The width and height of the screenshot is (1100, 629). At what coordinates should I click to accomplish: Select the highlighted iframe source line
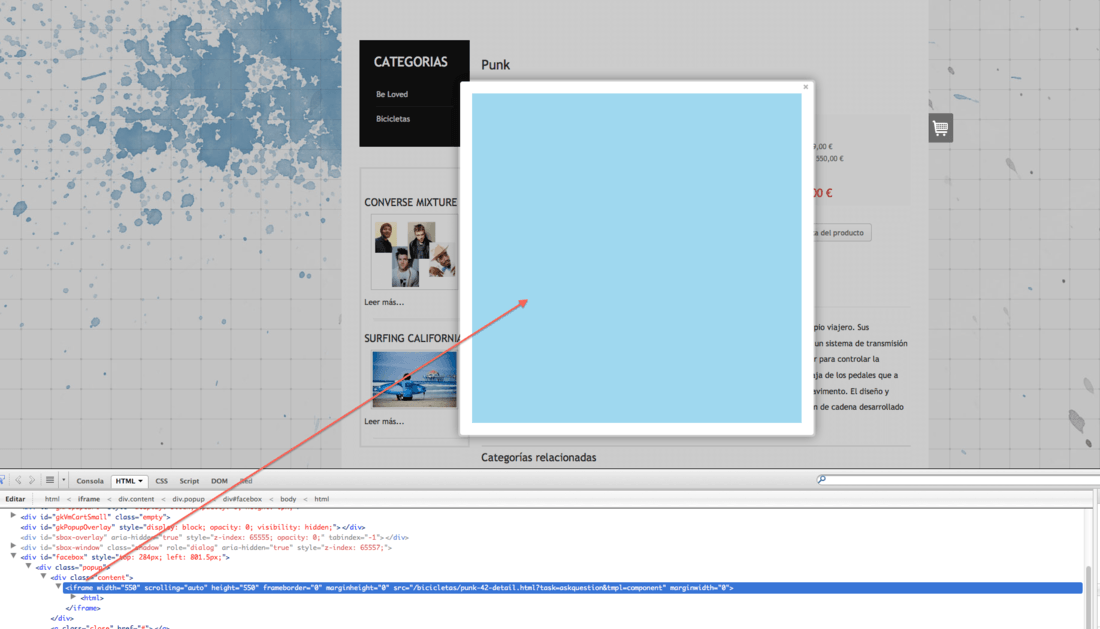pyautogui.click(x=572, y=588)
